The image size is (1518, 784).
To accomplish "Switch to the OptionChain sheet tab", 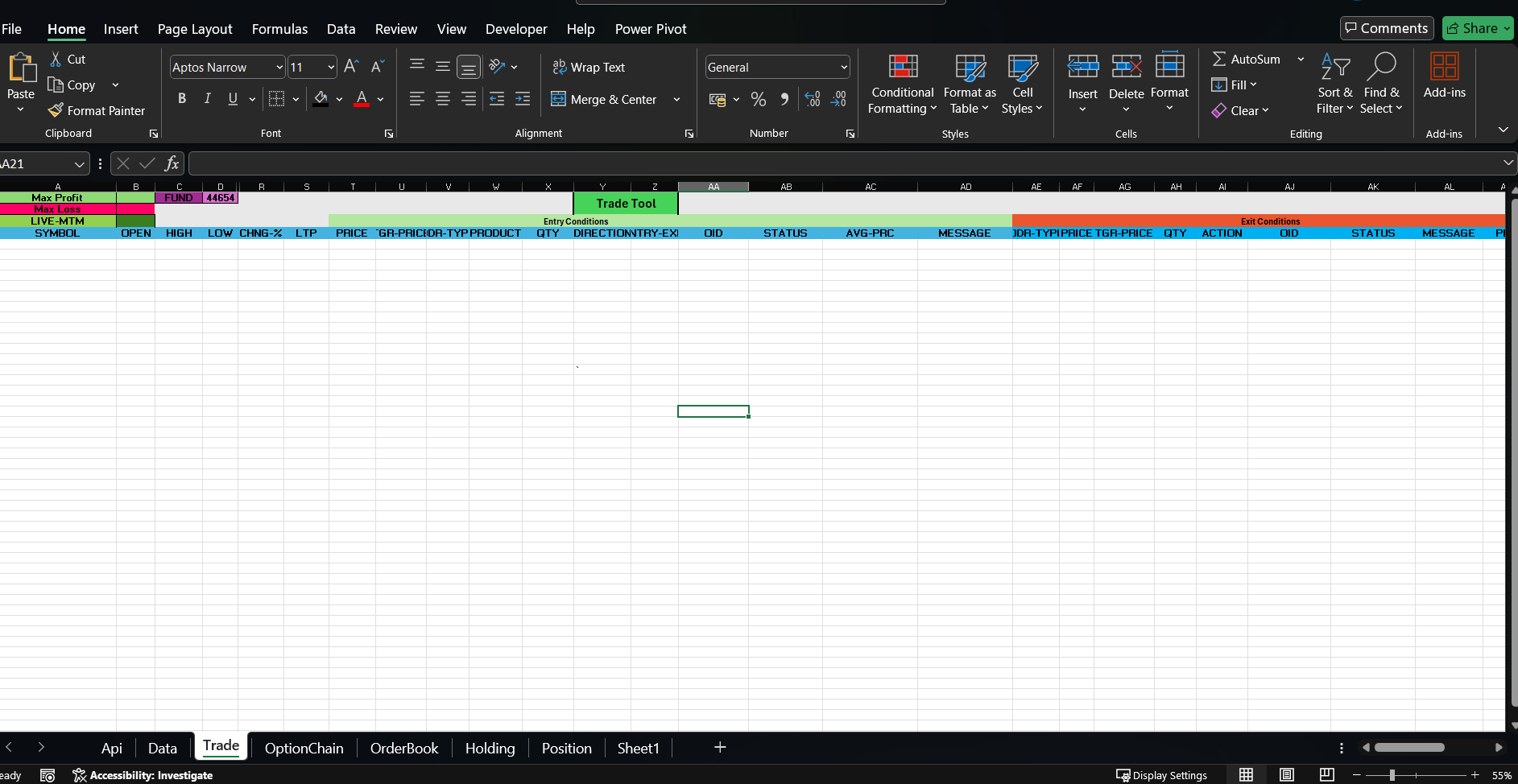I will (304, 748).
